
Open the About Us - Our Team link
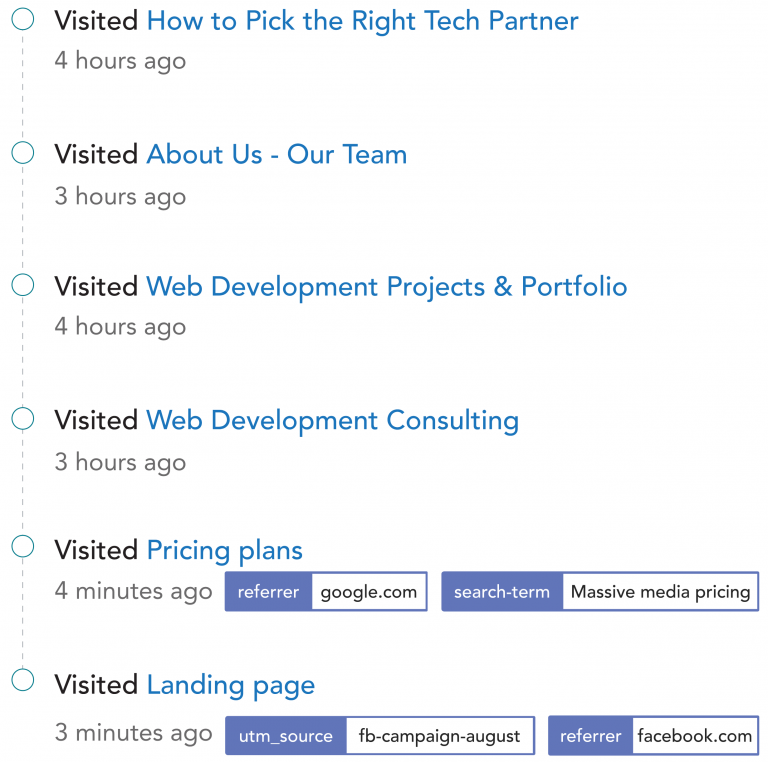(x=276, y=155)
